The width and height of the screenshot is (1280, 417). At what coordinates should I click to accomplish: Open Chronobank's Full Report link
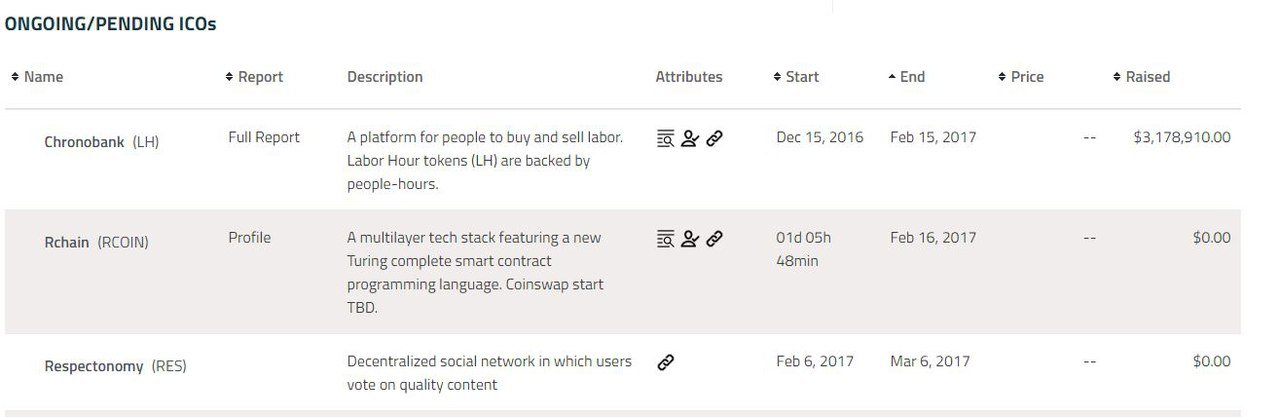tap(264, 137)
